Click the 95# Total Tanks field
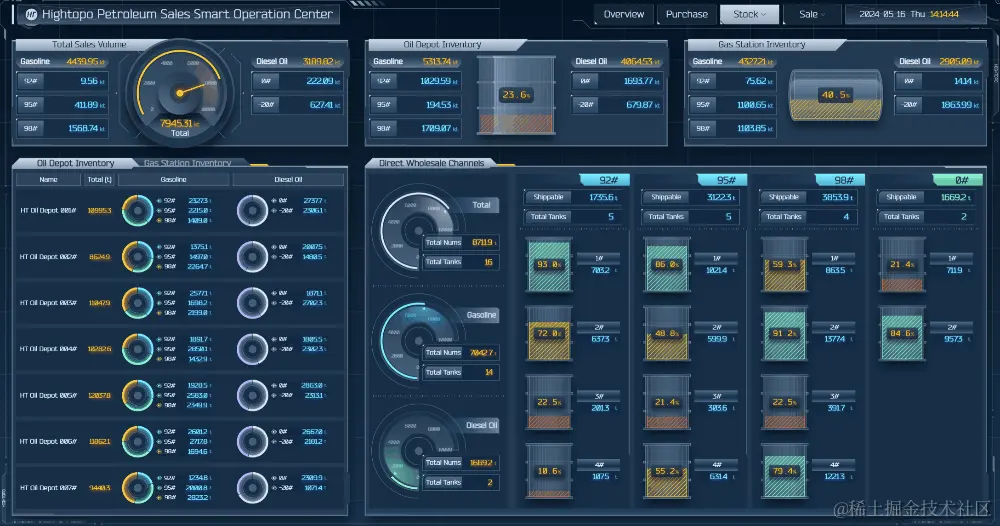Viewport: 1000px width, 526px height. 691,217
